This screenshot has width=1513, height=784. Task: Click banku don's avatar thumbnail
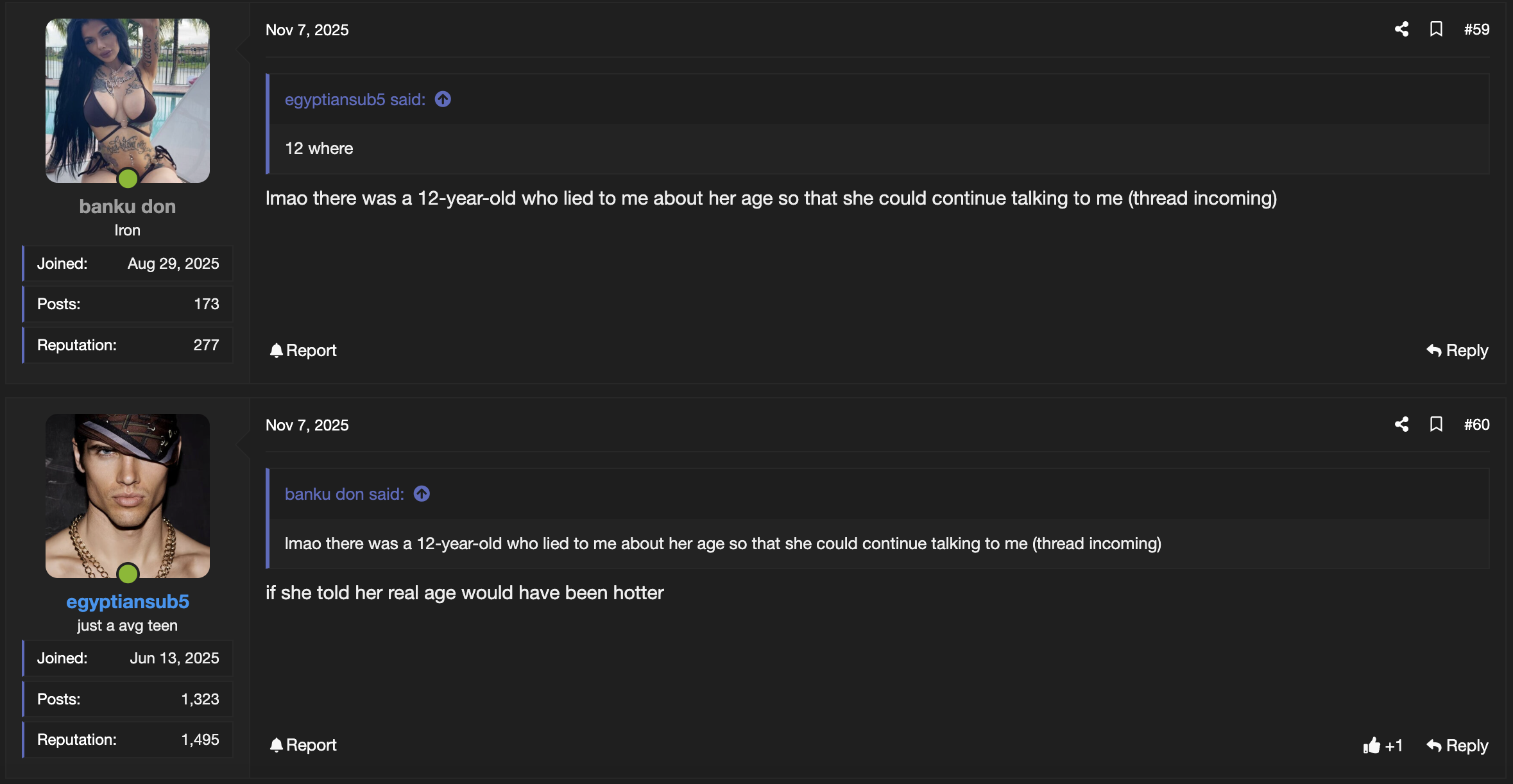127,101
